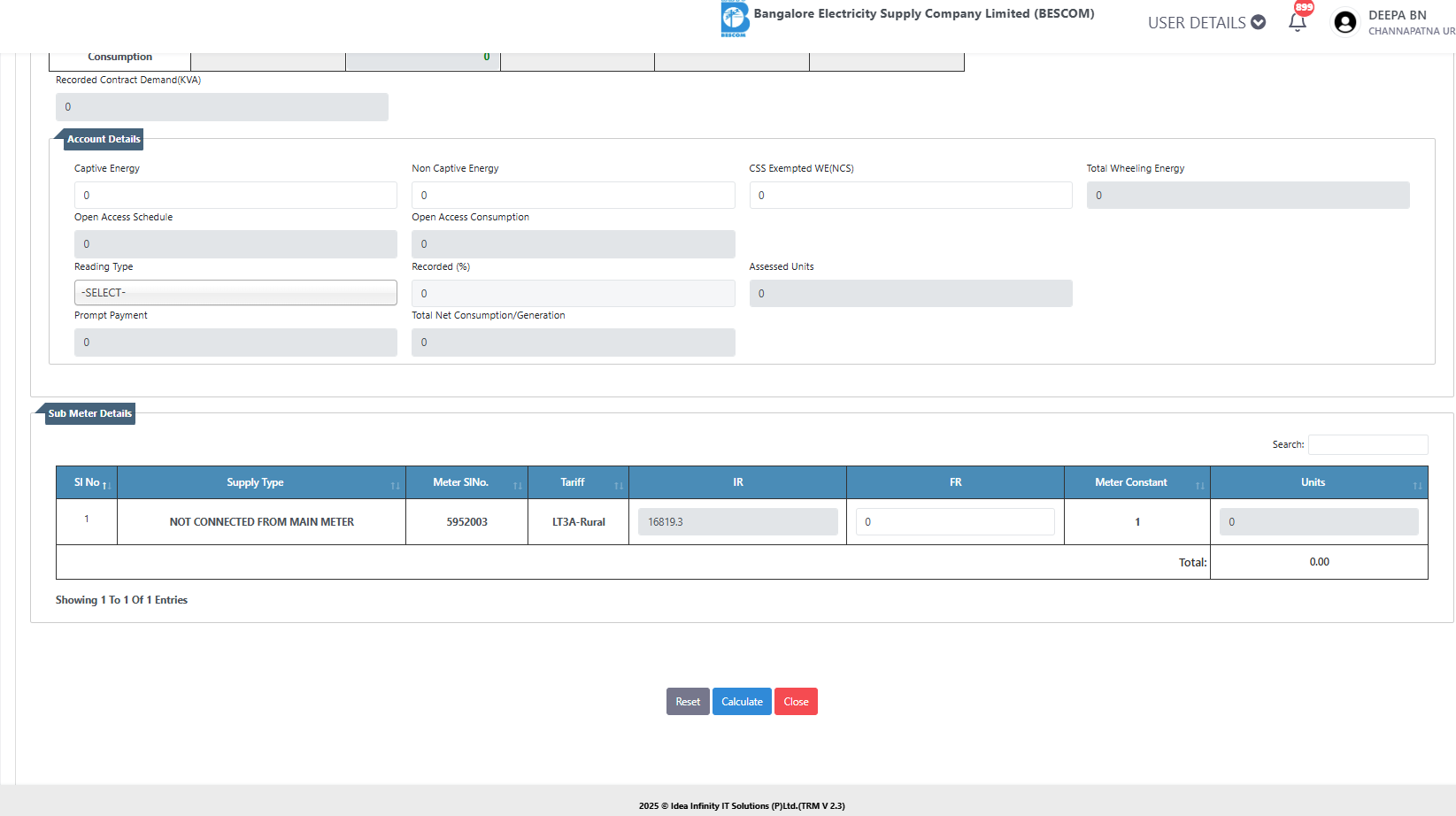Screen dimensions: 1456x816
Task: Click the Recorded (%) input field
Action: (x=573, y=294)
